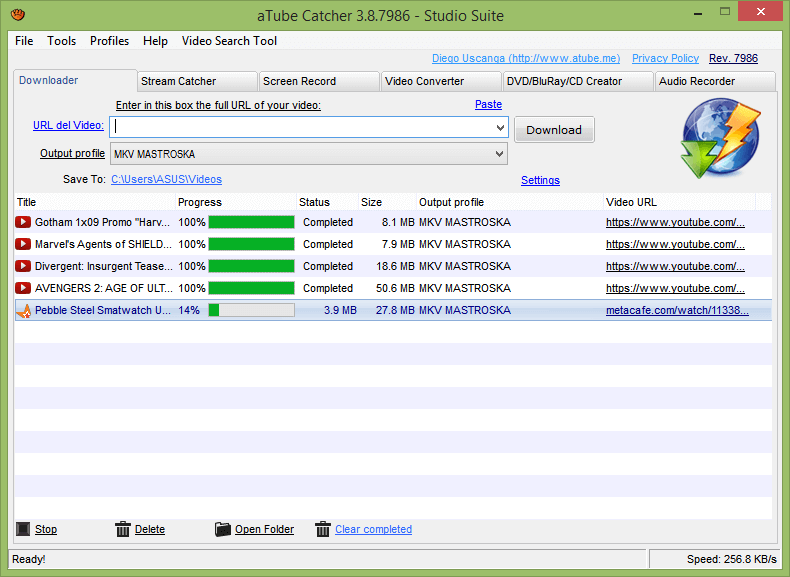Click the Ready! status bar text
This screenshot has height=577, width=790.
click(x=29, y=559)
